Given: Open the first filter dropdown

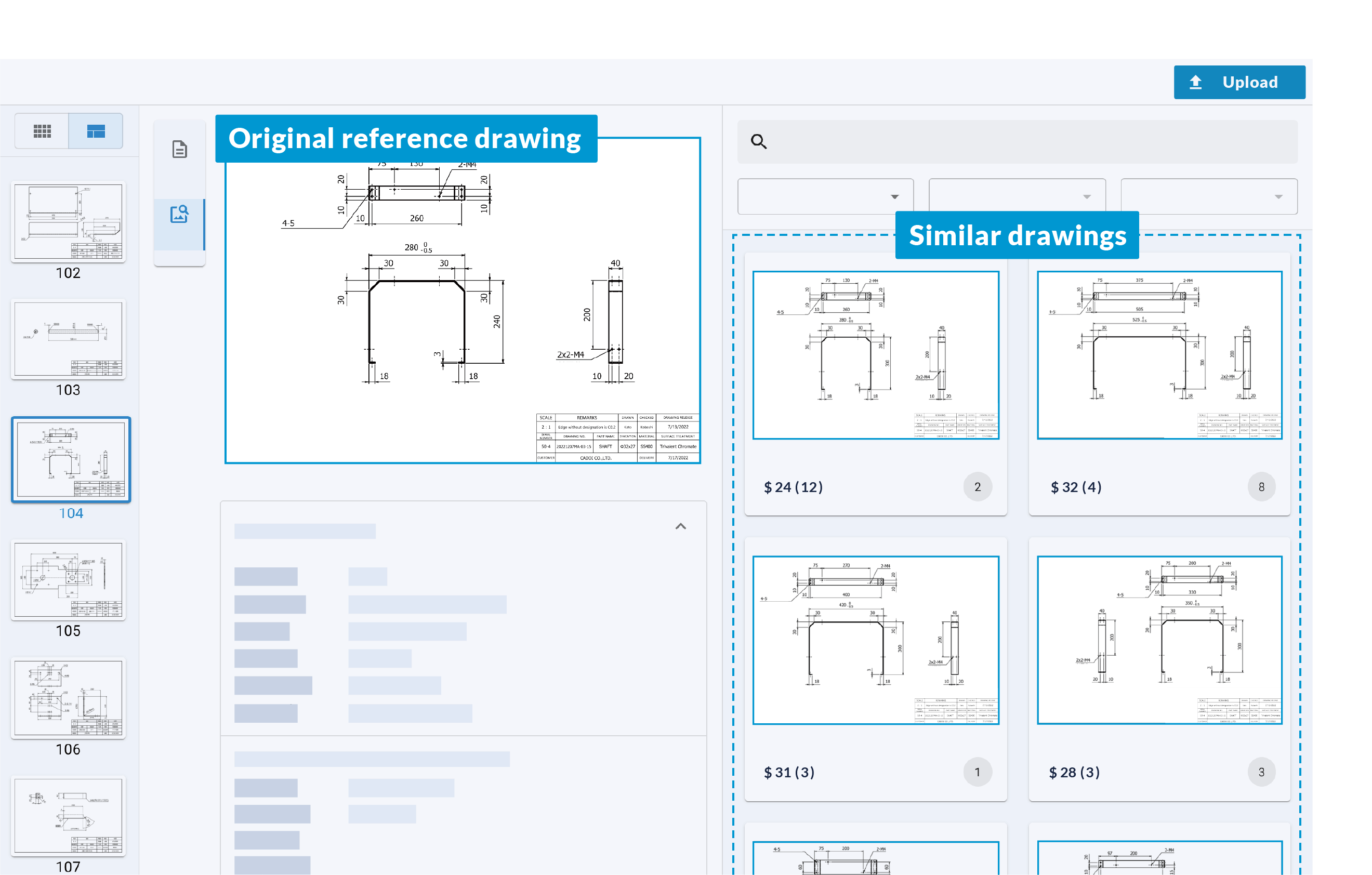Looking at the screenshot, I should click(x=826, y=196).
